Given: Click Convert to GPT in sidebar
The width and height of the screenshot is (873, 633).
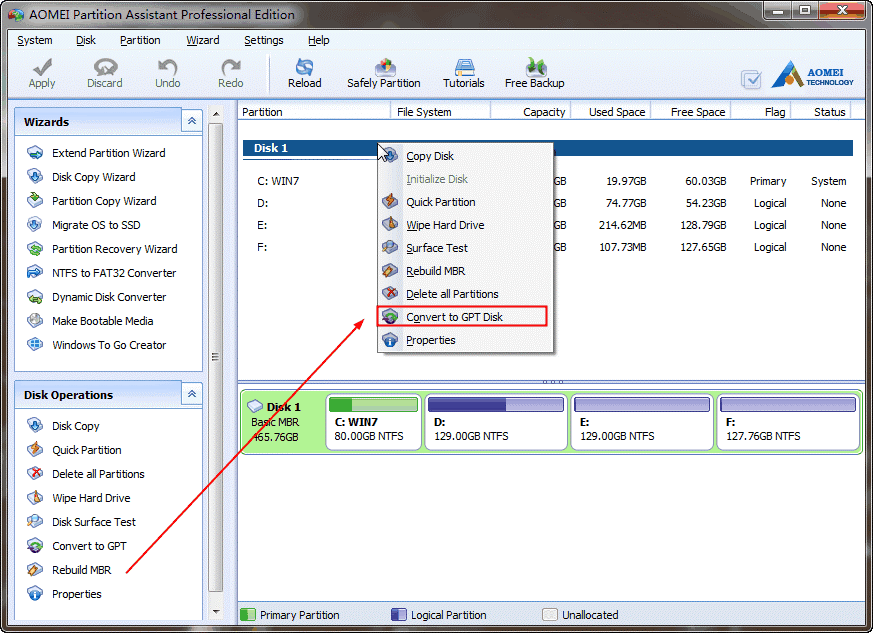Looking at the screenshot, I should click(77, 546).
